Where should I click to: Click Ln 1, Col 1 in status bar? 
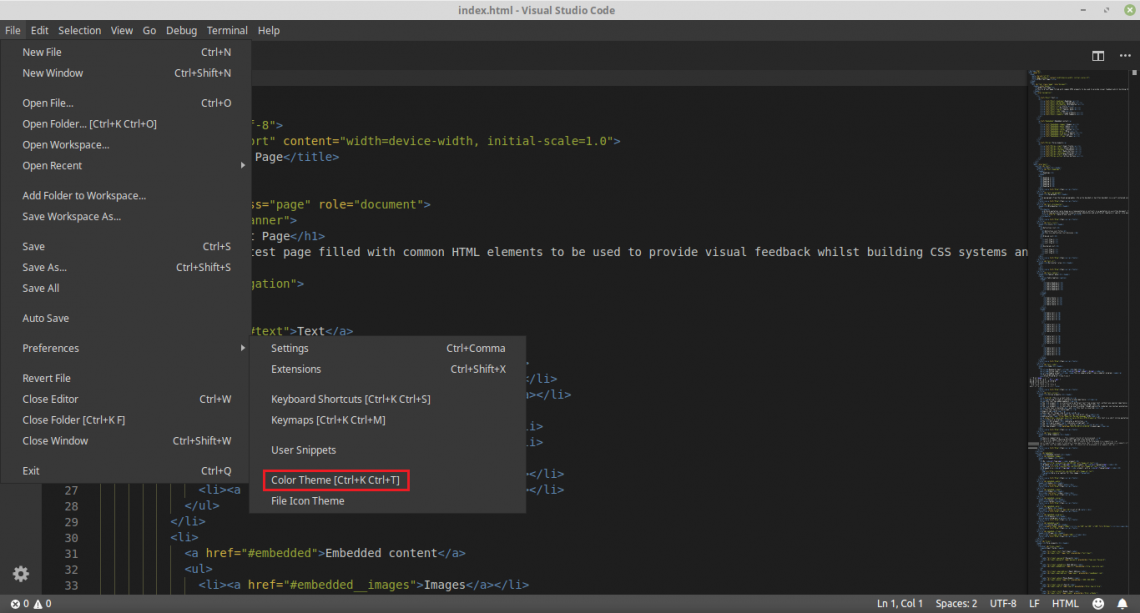click(x=900, y=604)
